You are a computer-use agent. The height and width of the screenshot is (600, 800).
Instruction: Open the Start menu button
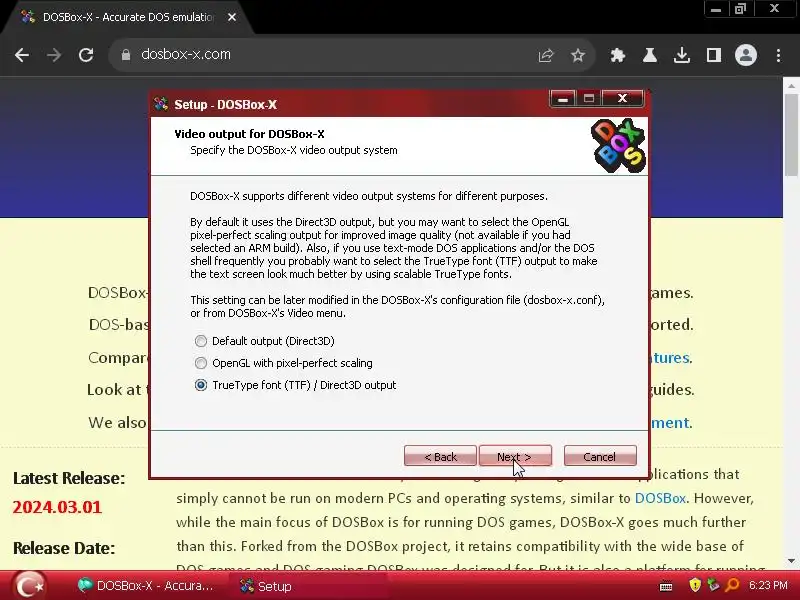pos(29,586)
